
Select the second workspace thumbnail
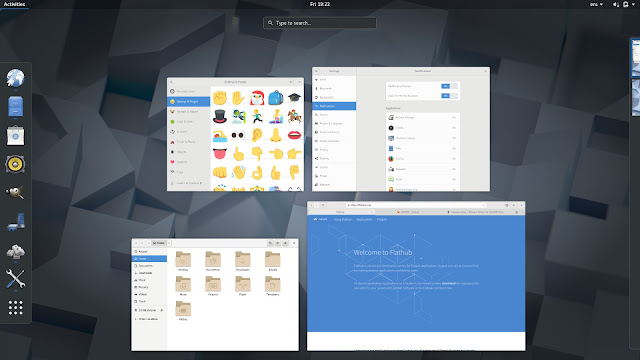[636, 98]
